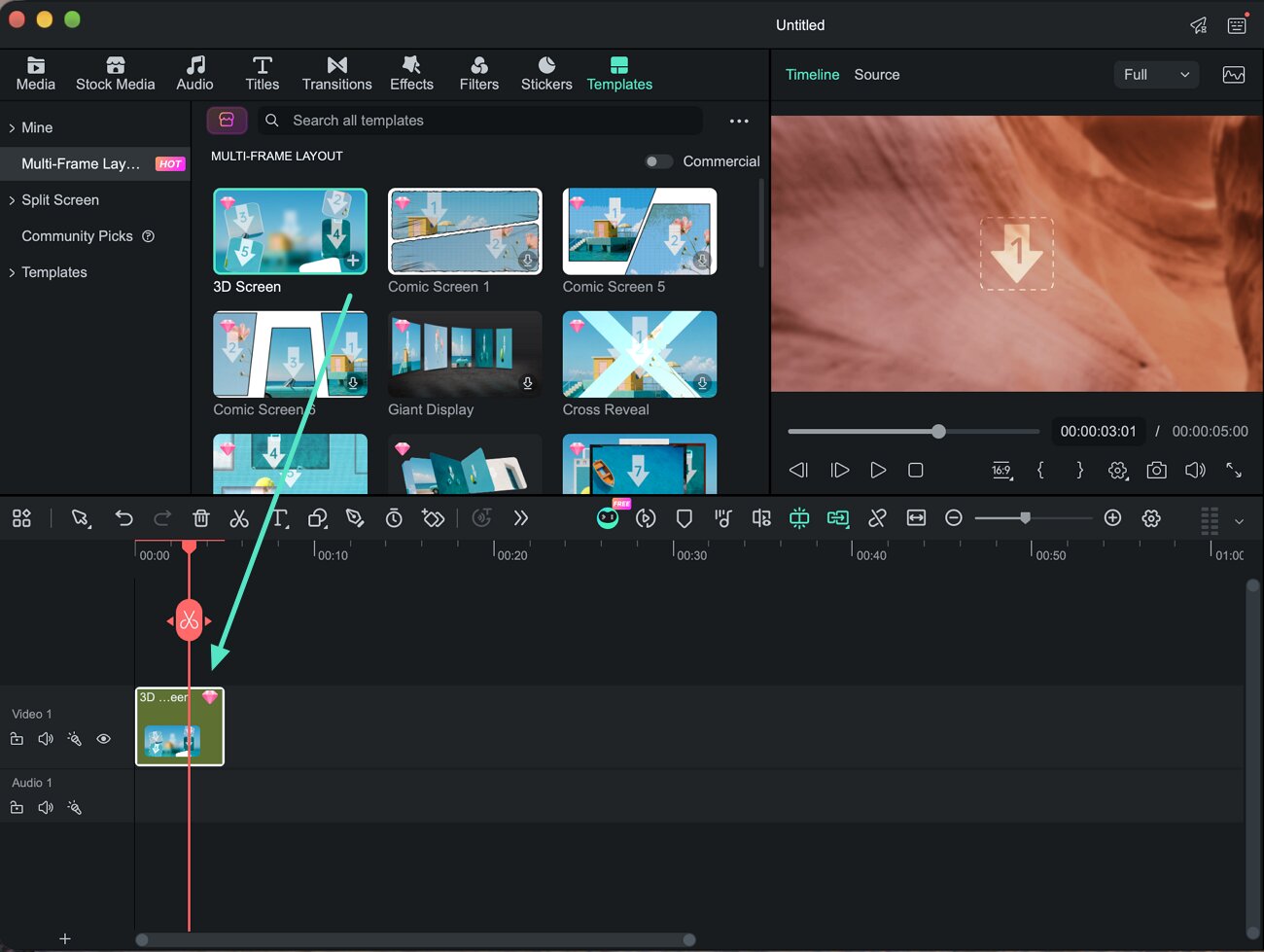The width and height of the screenshot is (1264, 952).
Task: Open the text tool in timeline toolbar
Action: pos(279,518)
